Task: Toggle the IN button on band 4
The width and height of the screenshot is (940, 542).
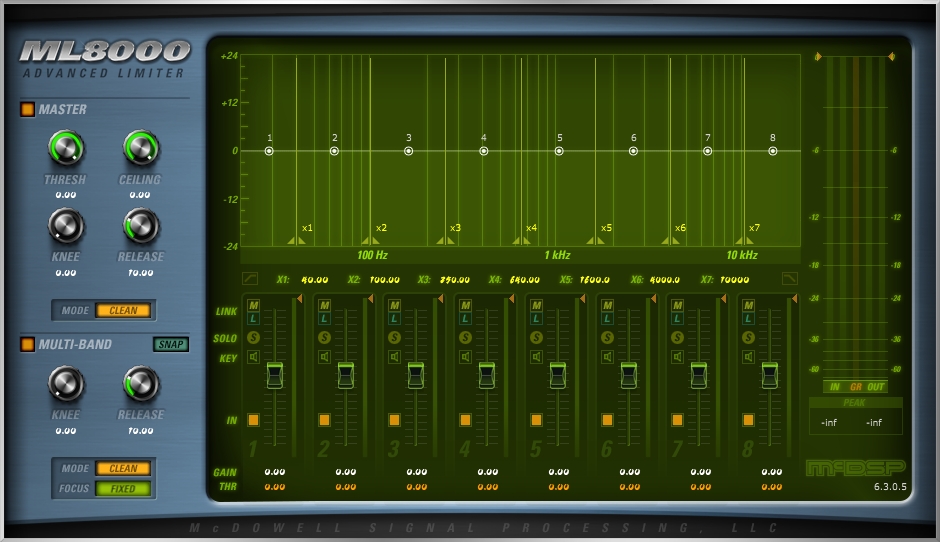Action: pyautogui.click(x=466, y=420)
